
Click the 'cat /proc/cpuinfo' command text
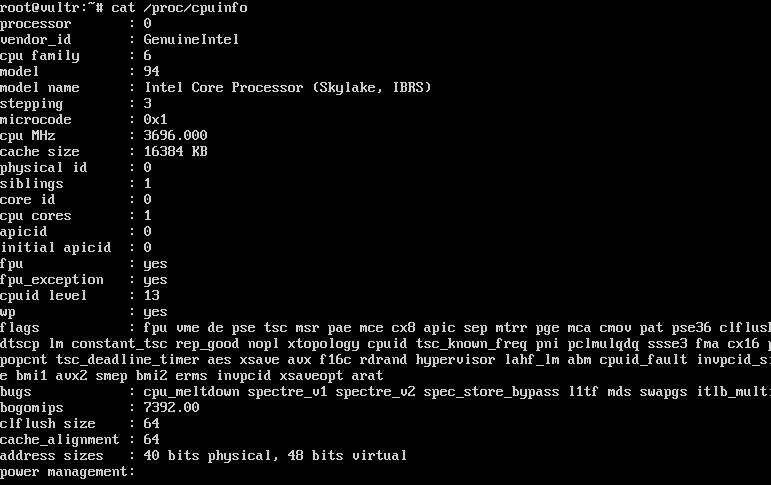pyautogui.click(x=179, y=8)
